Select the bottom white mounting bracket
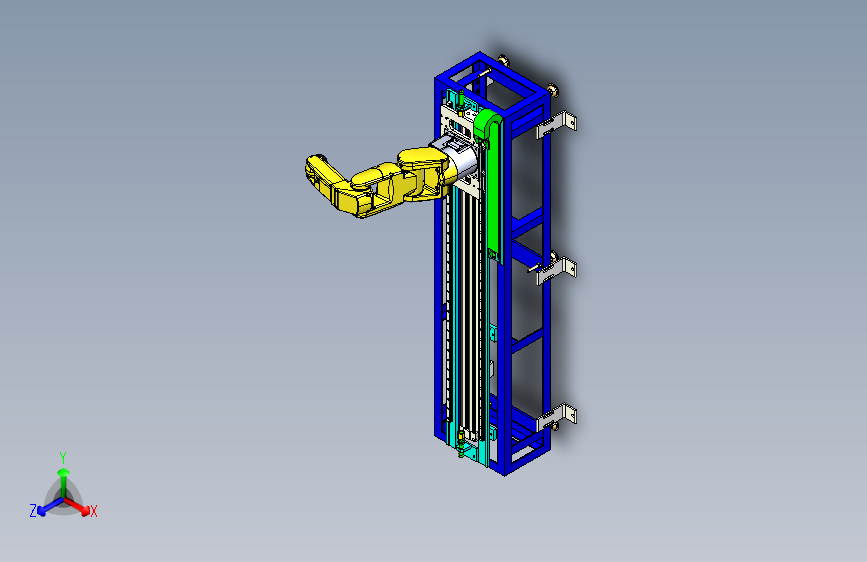 (557, 417)
